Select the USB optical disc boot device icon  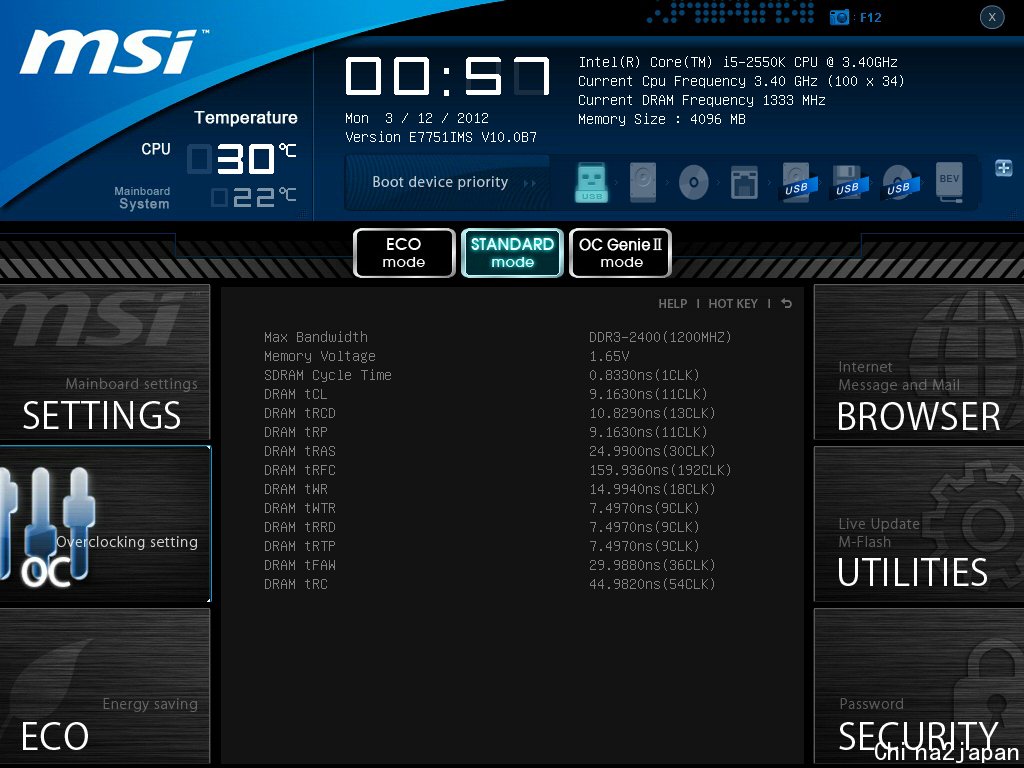point(898,182)
